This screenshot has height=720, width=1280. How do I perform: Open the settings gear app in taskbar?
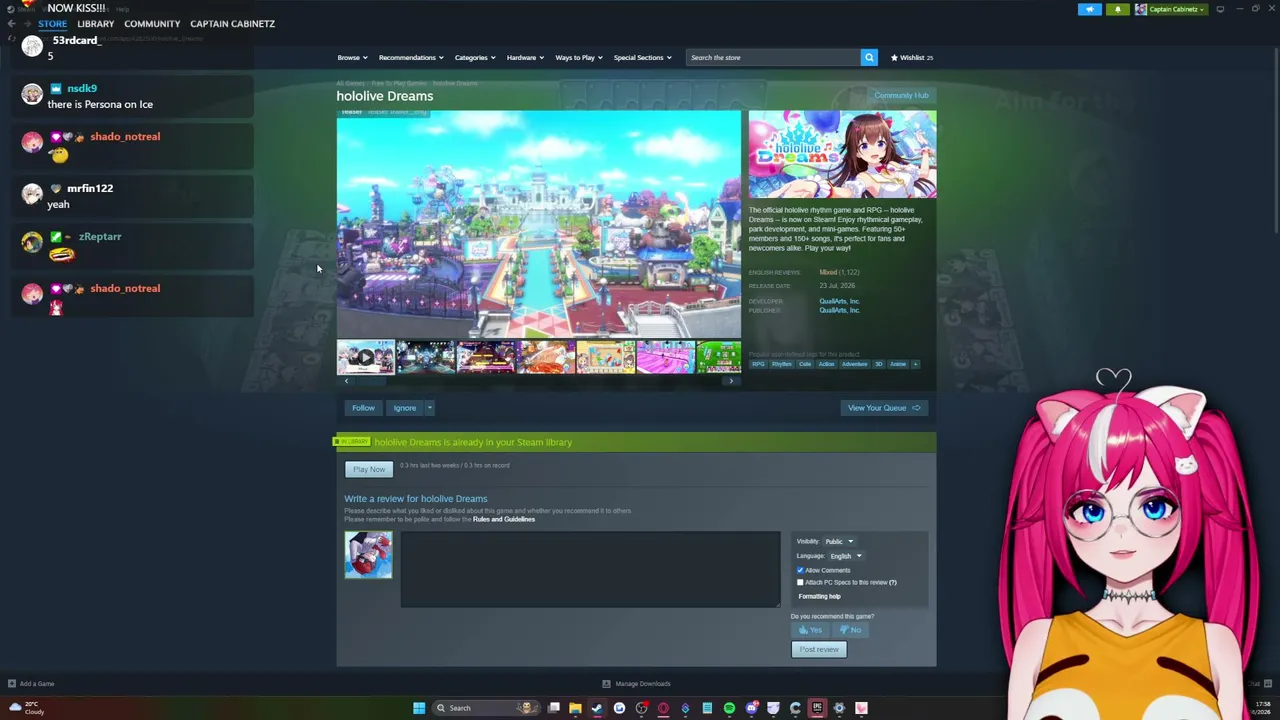pyautogui.click(x=839, y=708)
